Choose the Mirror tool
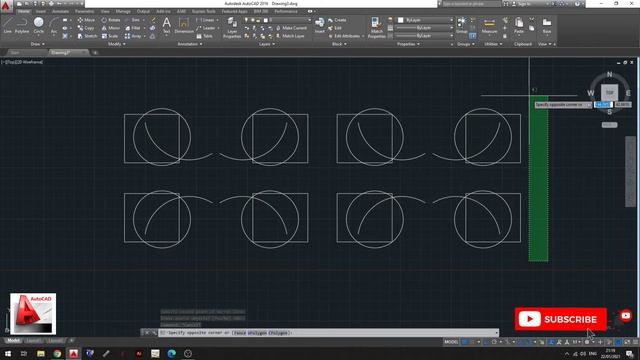This screenshot has width=640, height=360. [111, 28]
